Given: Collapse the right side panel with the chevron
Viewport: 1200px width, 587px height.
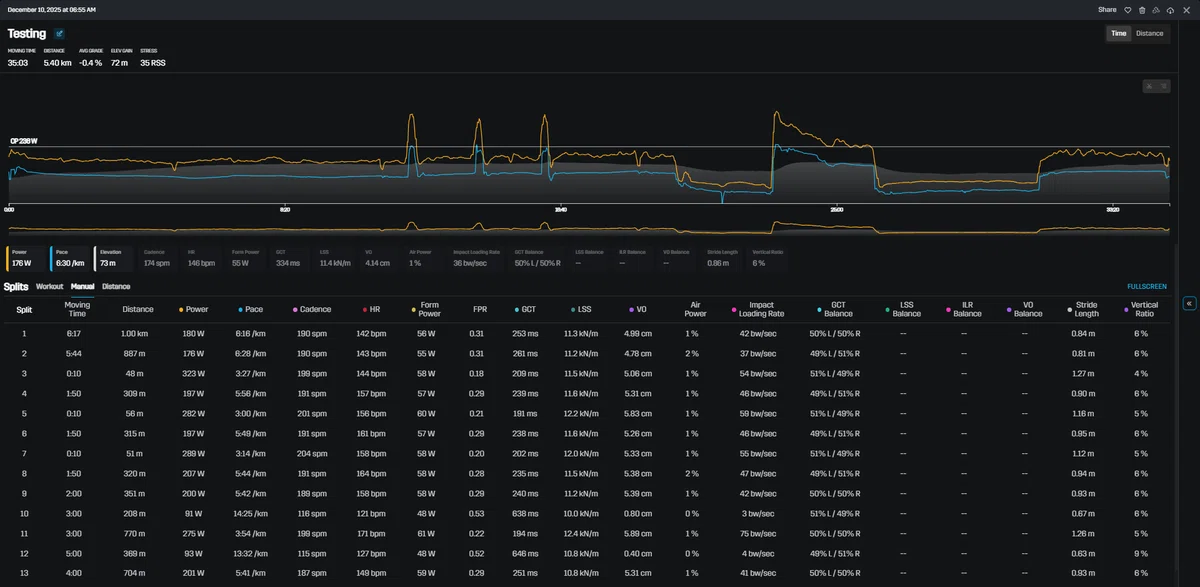Looking at the screenshot, I should [1190, 303].
